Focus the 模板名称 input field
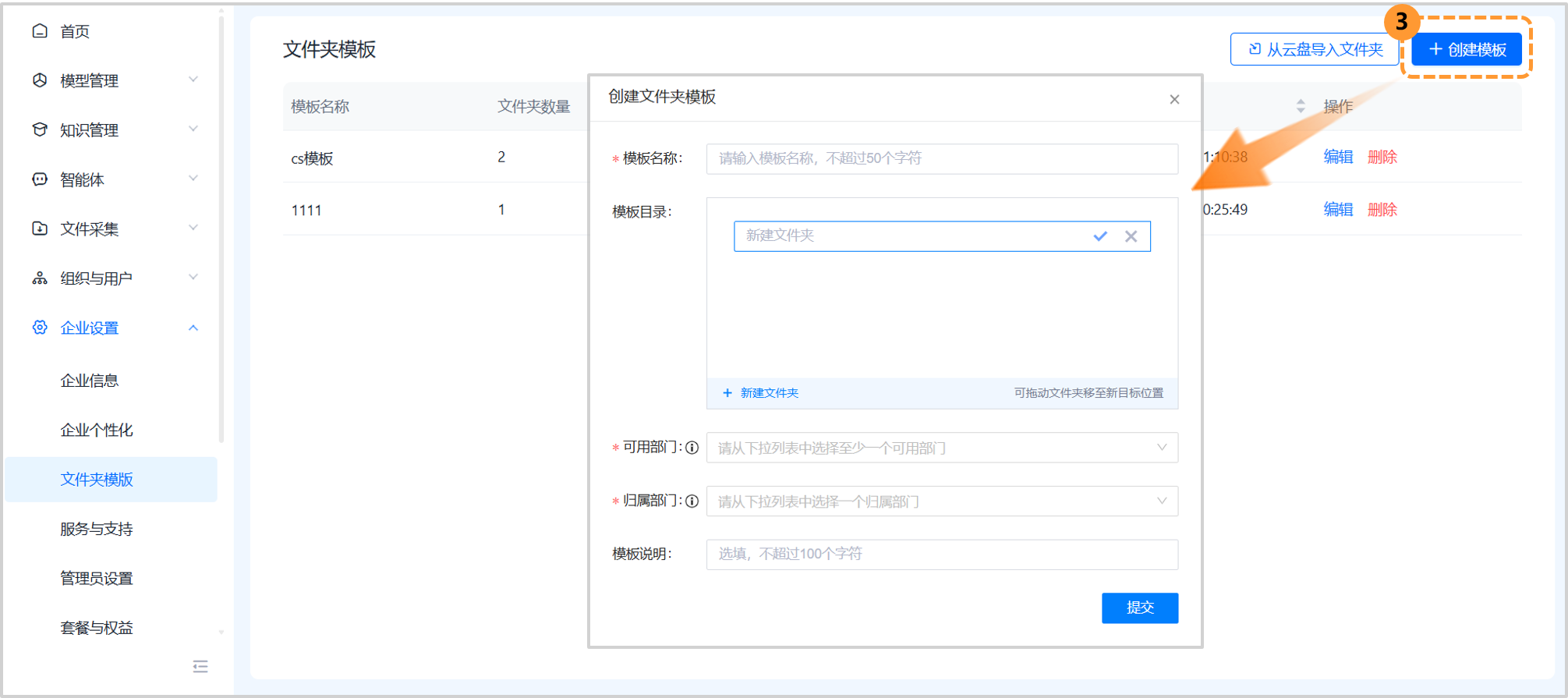Image resolution: width=1568 pixels, height=698 pixels. point(942,158)
